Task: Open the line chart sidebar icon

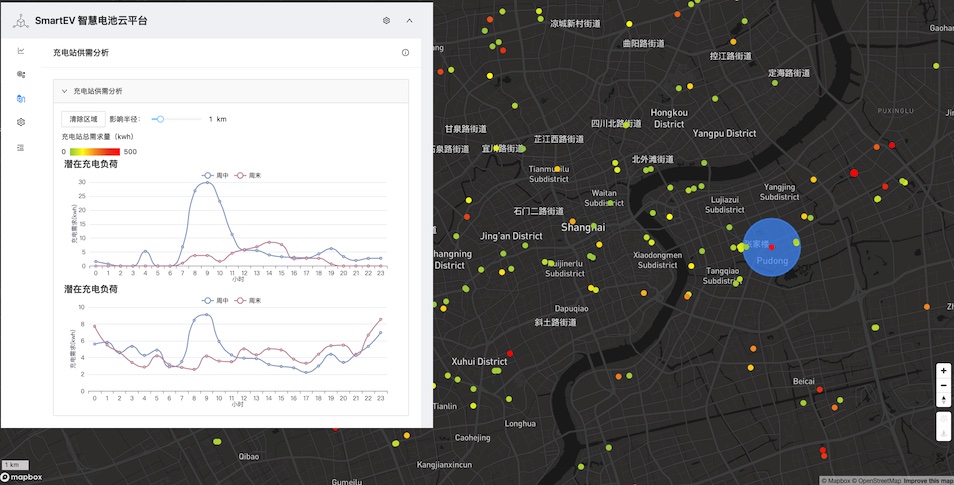Action: [21, 51]
